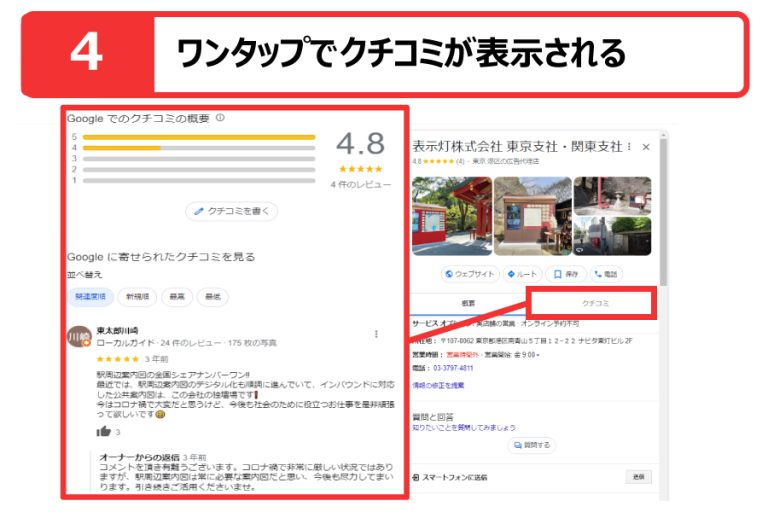Click the ルート directions button
768x512 pixels.
click(x=522, y=274)
